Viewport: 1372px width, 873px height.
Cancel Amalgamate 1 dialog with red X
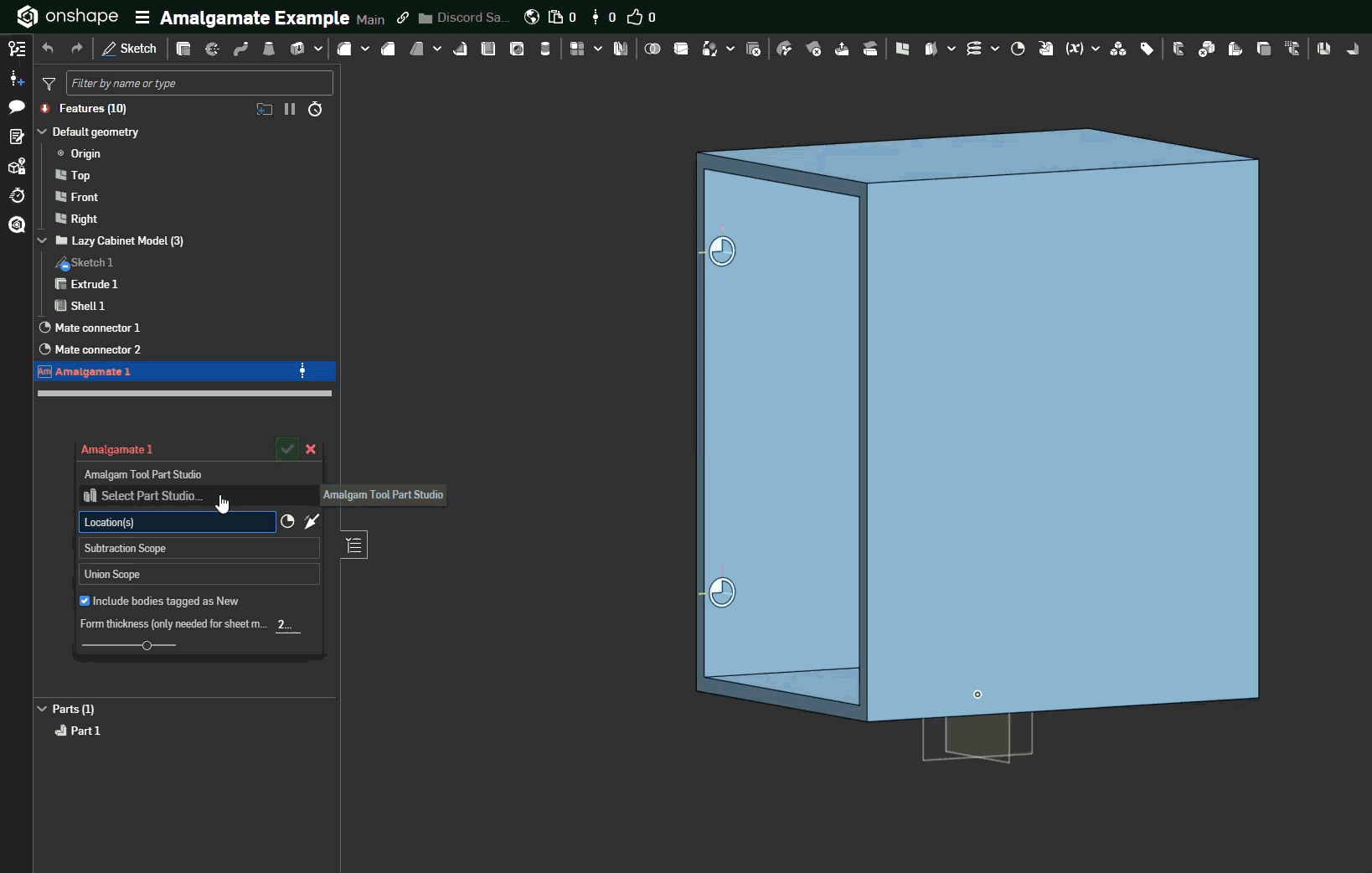coord(311,449)
